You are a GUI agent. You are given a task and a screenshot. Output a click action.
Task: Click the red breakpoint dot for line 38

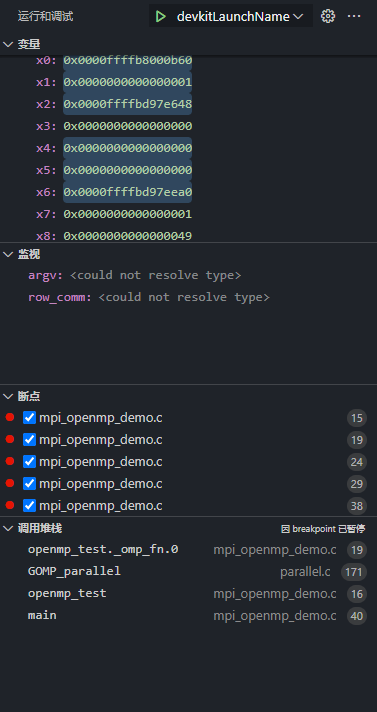click(10, 505)
